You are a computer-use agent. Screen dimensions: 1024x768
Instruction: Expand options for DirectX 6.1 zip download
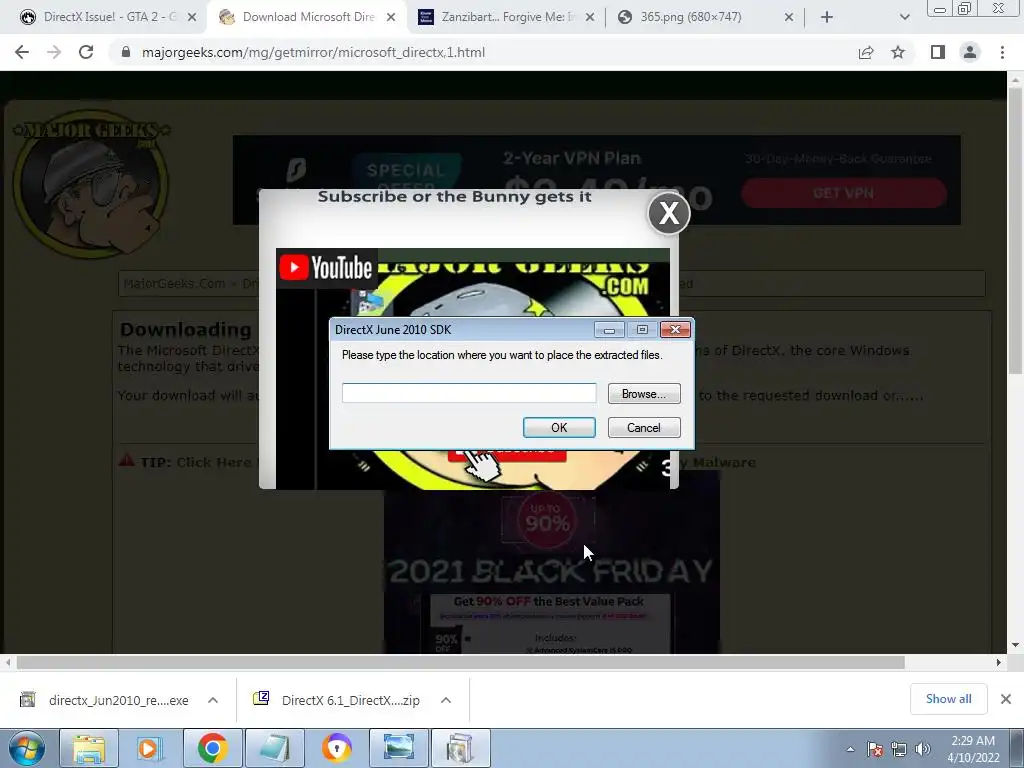[x=446, y=700]
